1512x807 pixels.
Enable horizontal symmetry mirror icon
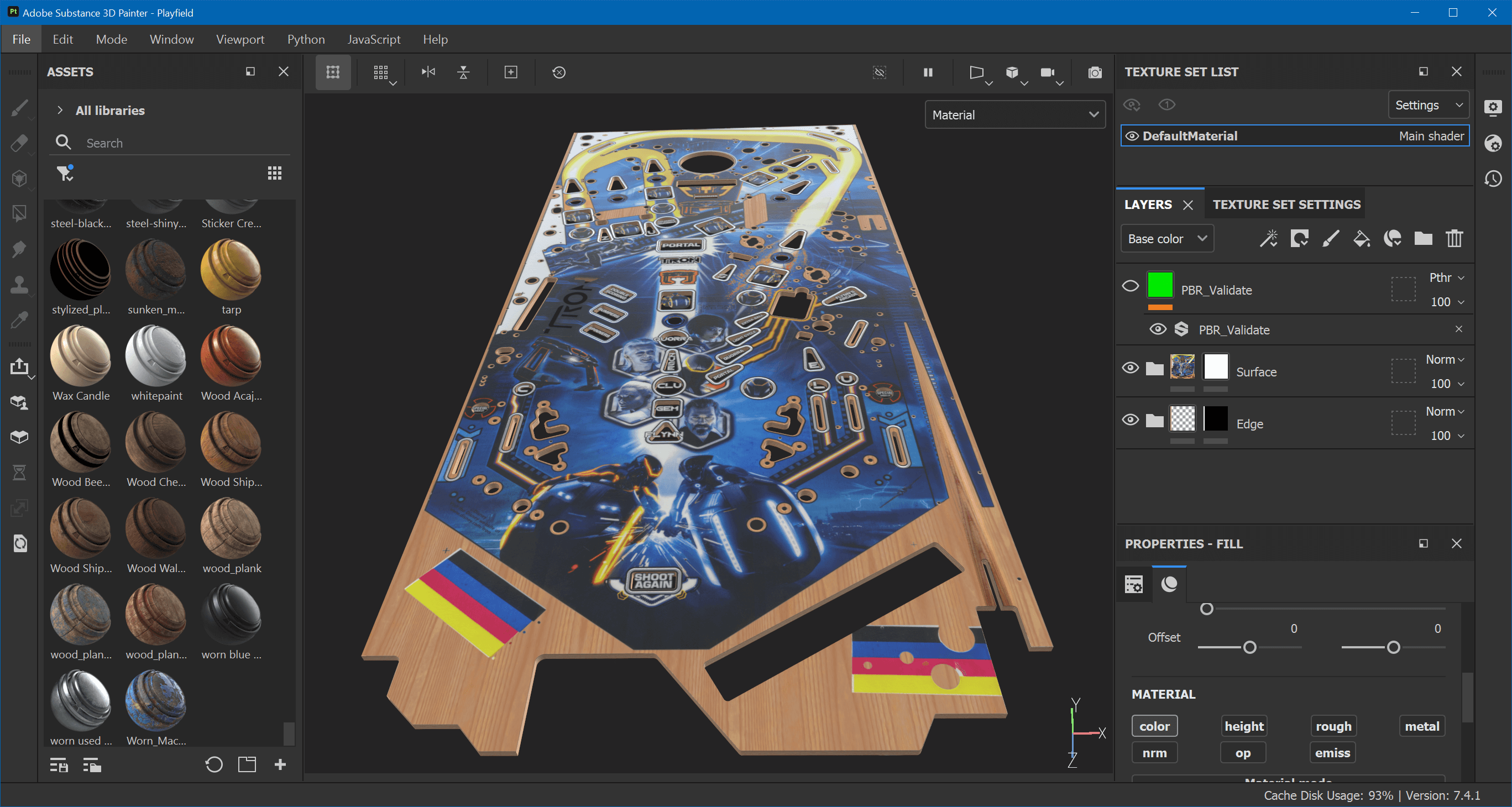[x=428, y=72]
